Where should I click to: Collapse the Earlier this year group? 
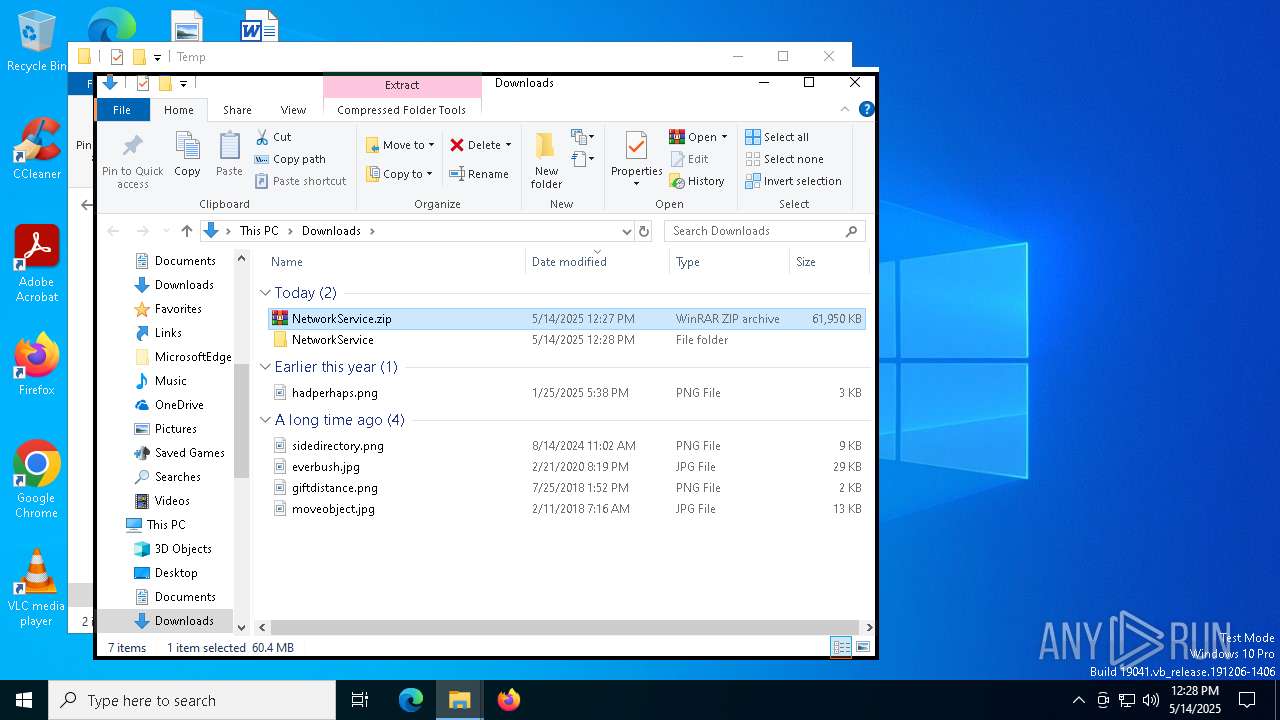(265, 367)
